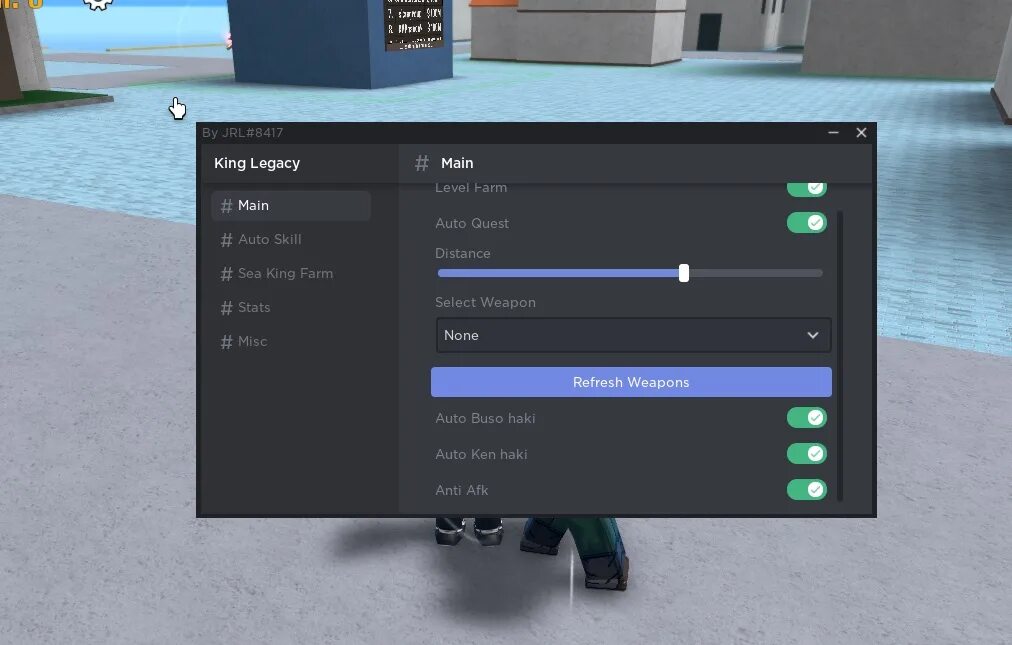Open the Main section in sidebar
The image size is (1012, 645).
tap(290, 205)
